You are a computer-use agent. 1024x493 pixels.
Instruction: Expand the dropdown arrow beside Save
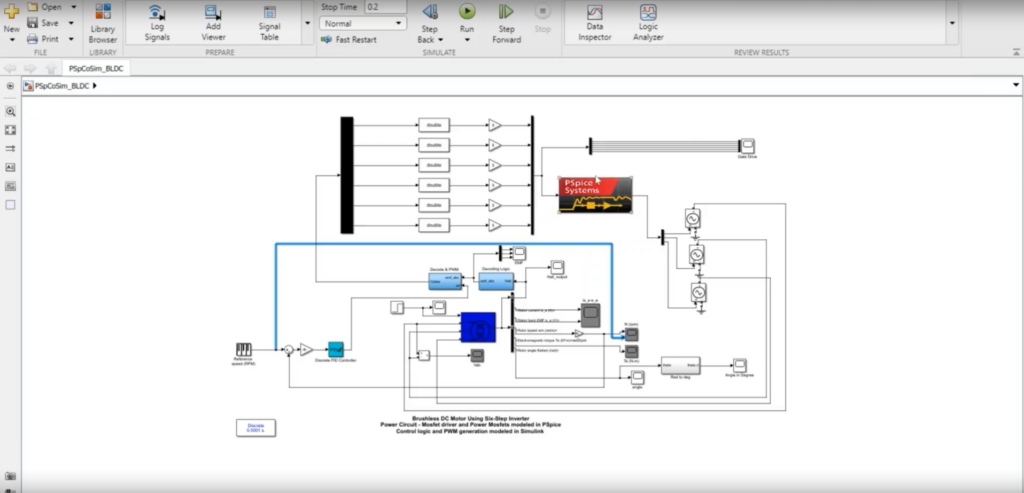point(71,23)
